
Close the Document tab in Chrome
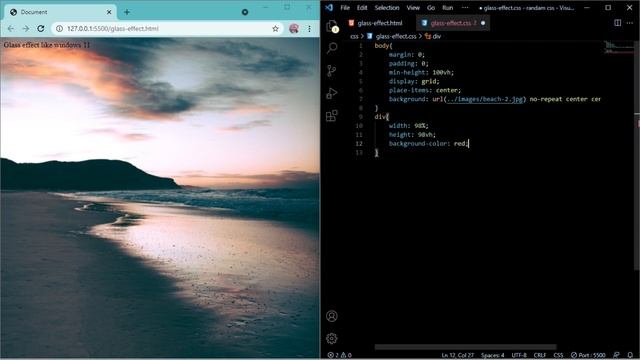pos(109,12)
